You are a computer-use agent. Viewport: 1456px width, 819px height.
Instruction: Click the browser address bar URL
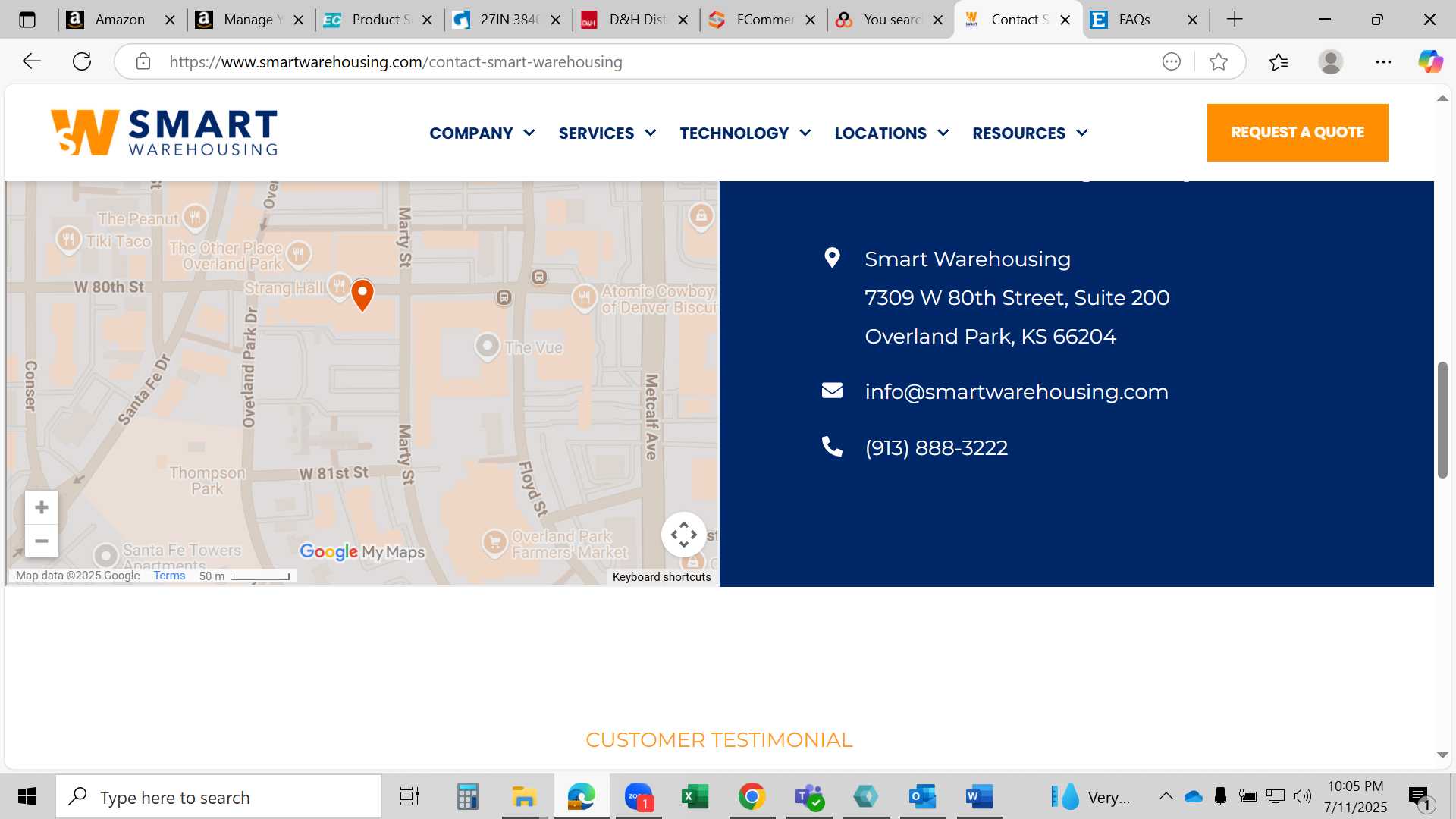click(x=396, y=61)
